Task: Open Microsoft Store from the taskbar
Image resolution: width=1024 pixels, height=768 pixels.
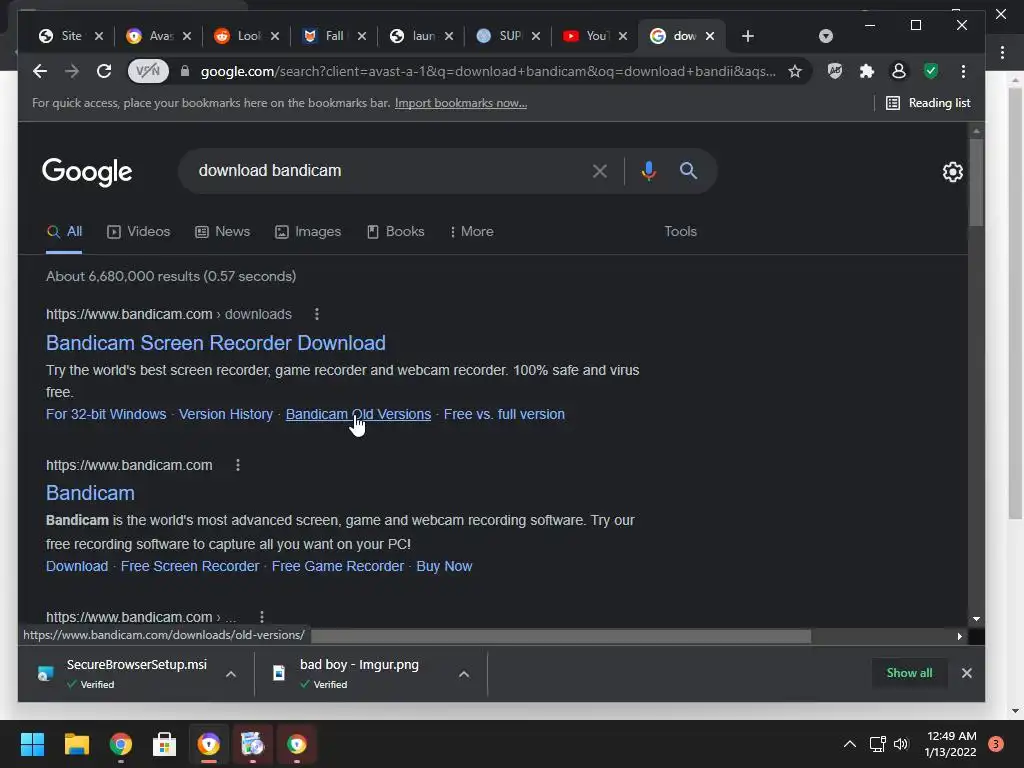Action: coord(164,744)
